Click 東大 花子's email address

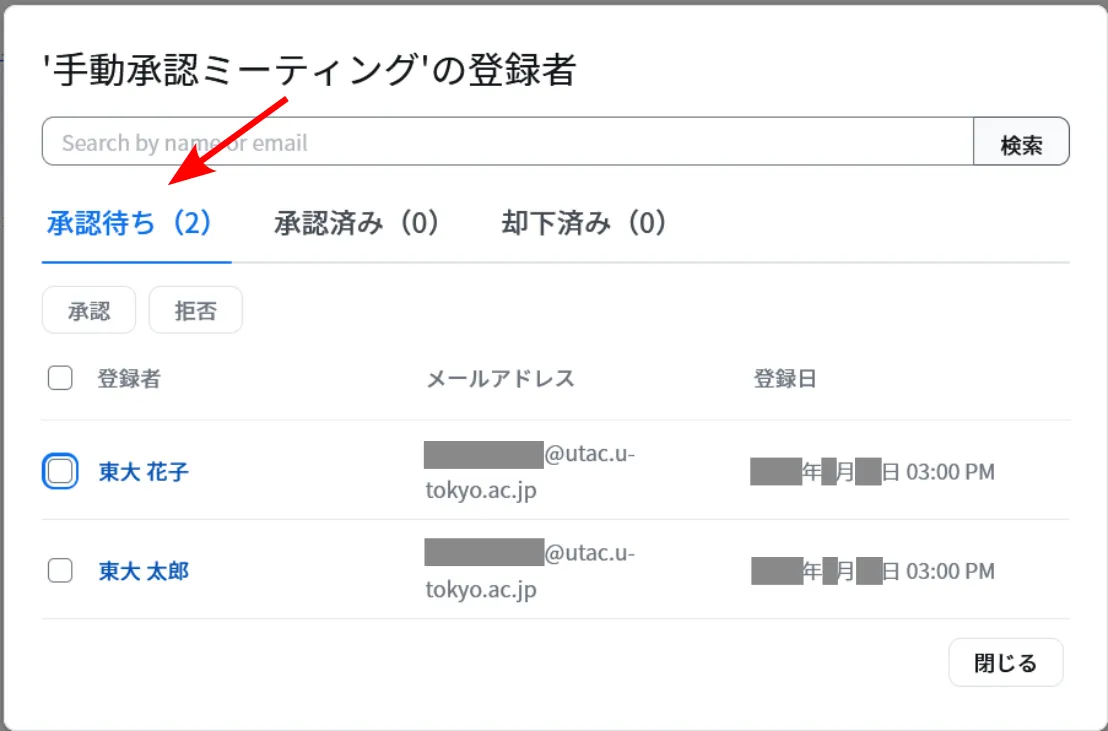click(530, 471)
